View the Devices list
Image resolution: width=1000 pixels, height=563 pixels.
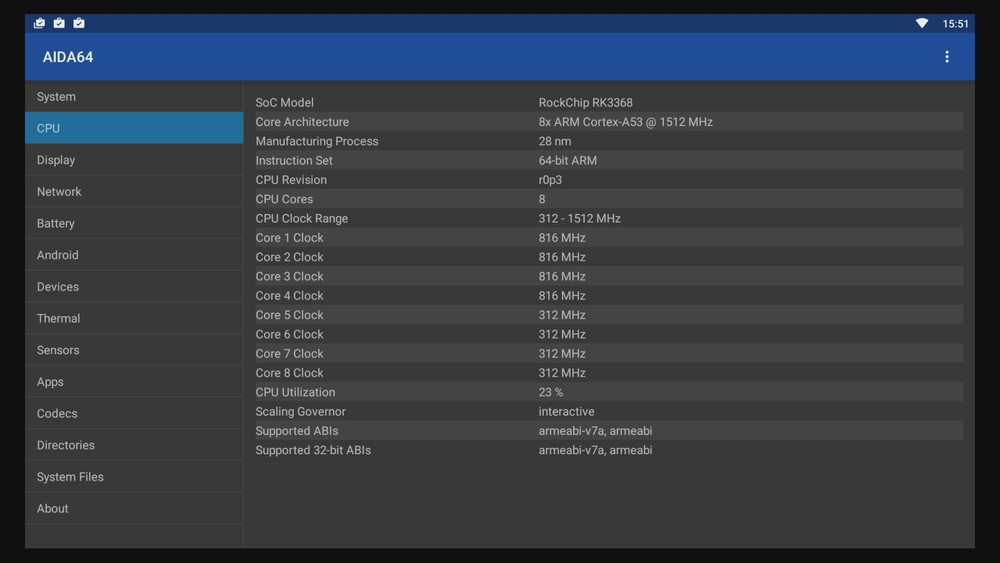coord(133,287)
